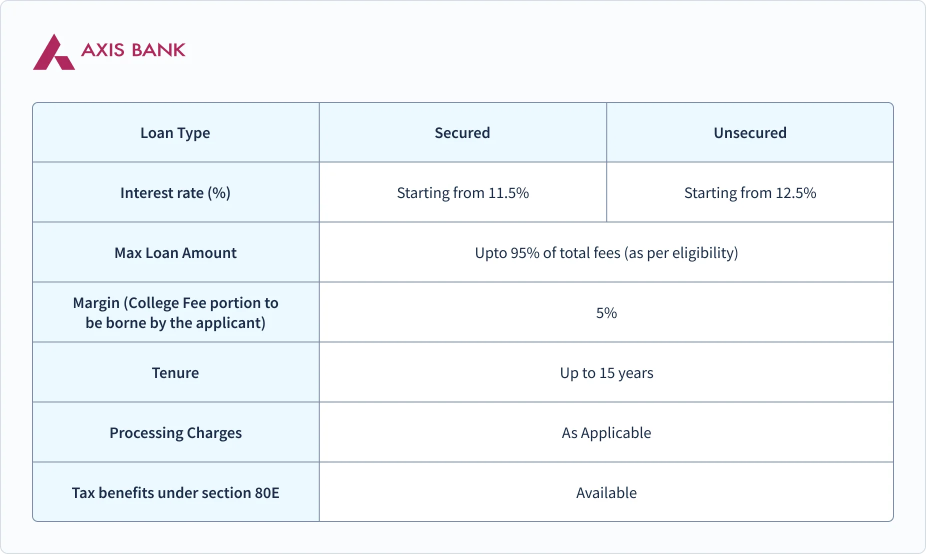926x554 pixels.
Task: Click Upto 95% of total fees text
Action: [x=606, y=253]
